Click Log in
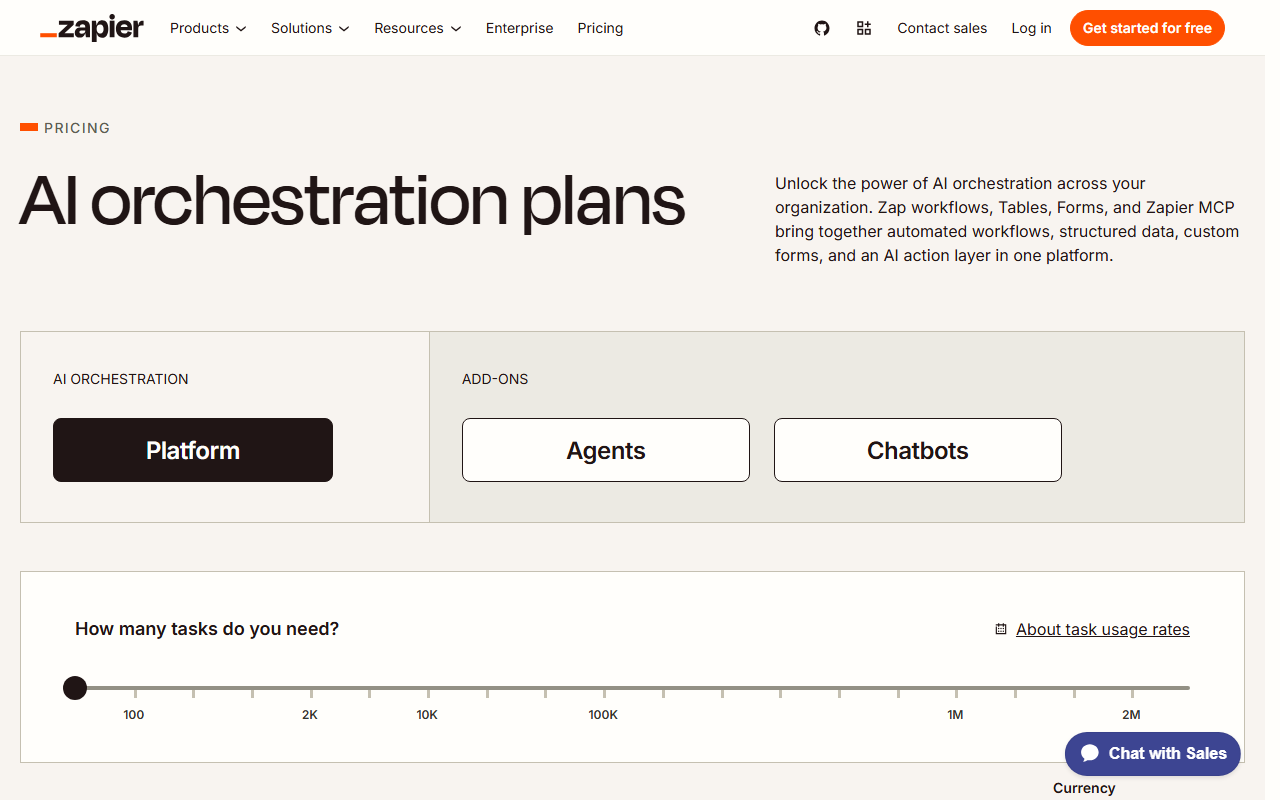This screenshot has width=1280, height=800. point(1031,28)
